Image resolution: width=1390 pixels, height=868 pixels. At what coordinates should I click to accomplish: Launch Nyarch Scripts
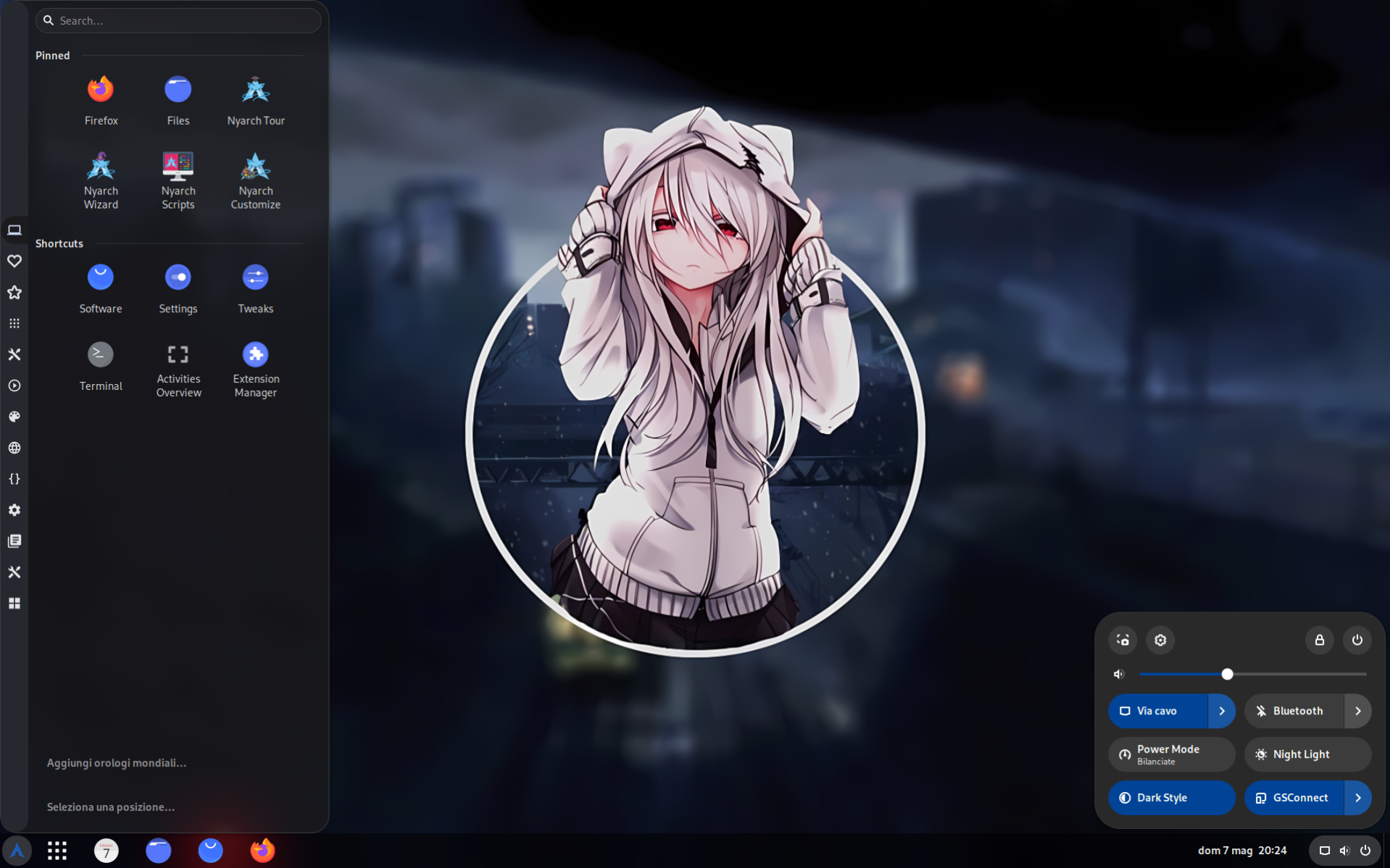[x=178, y=180]
